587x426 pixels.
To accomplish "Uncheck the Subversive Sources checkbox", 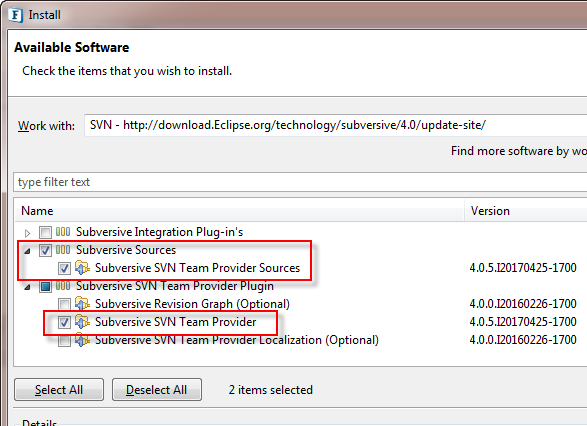I will 45,250.
